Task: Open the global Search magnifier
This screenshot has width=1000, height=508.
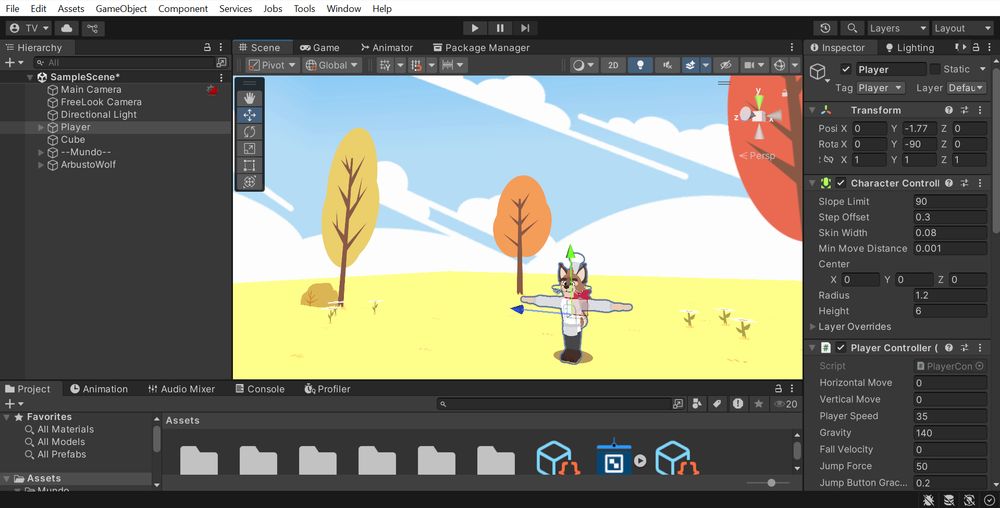Action: (852, 28)
